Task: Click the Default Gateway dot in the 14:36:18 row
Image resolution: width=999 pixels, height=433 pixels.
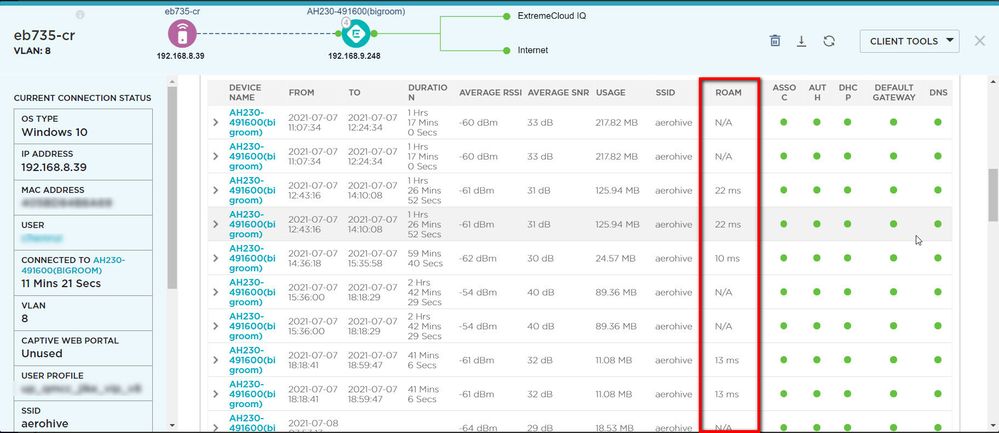Action: click(x=894, y=258)
